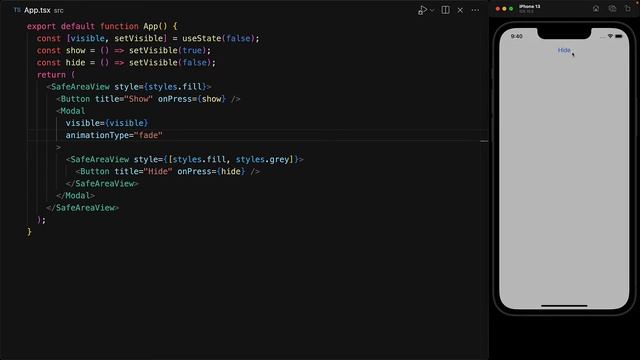Click the editor minimap scrollbar marker
The width and height of the screenshot is (640, 360).
tap(484, 141)
